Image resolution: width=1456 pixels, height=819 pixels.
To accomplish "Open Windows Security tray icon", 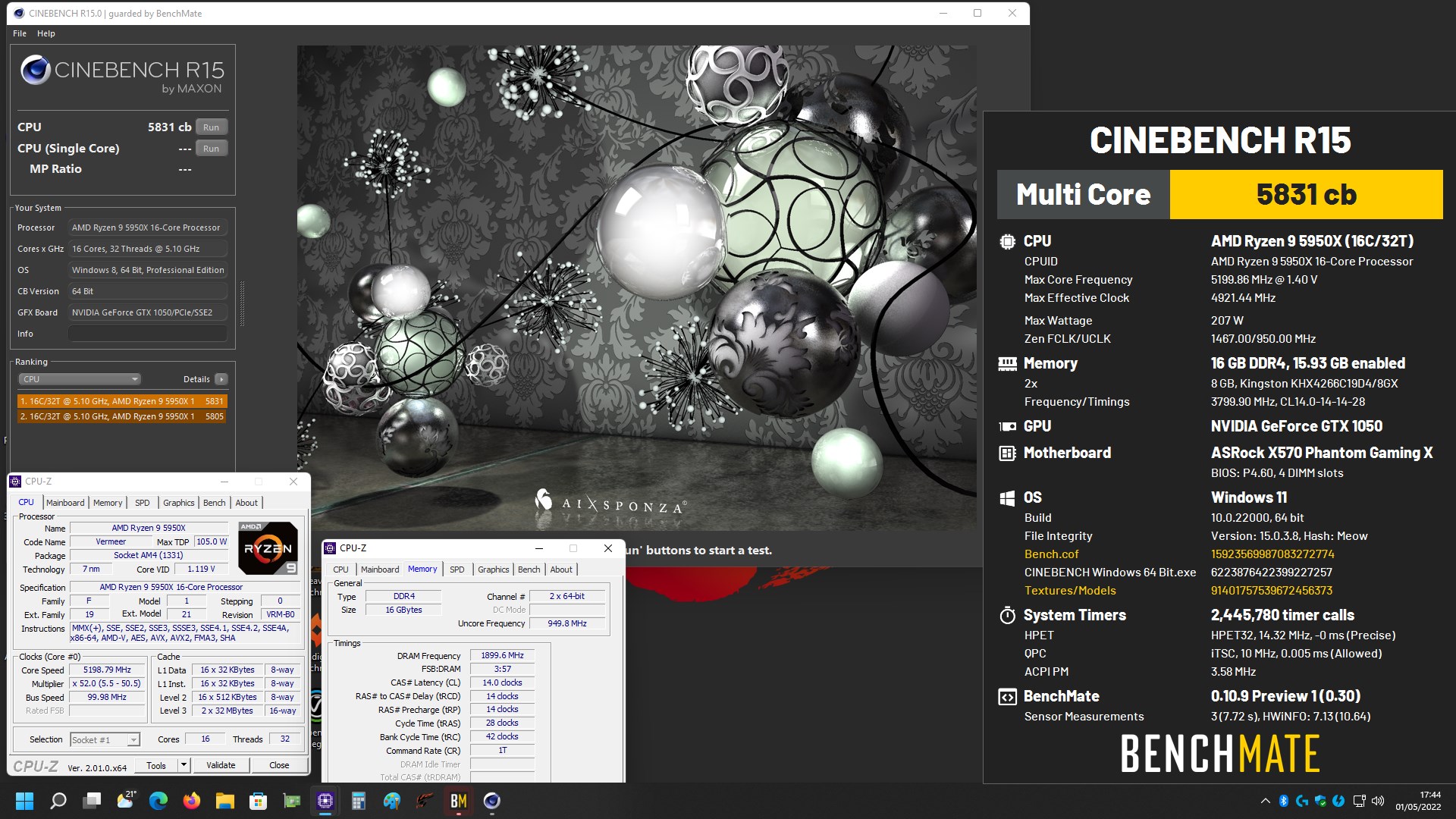I will click(x=1320, y=801).
